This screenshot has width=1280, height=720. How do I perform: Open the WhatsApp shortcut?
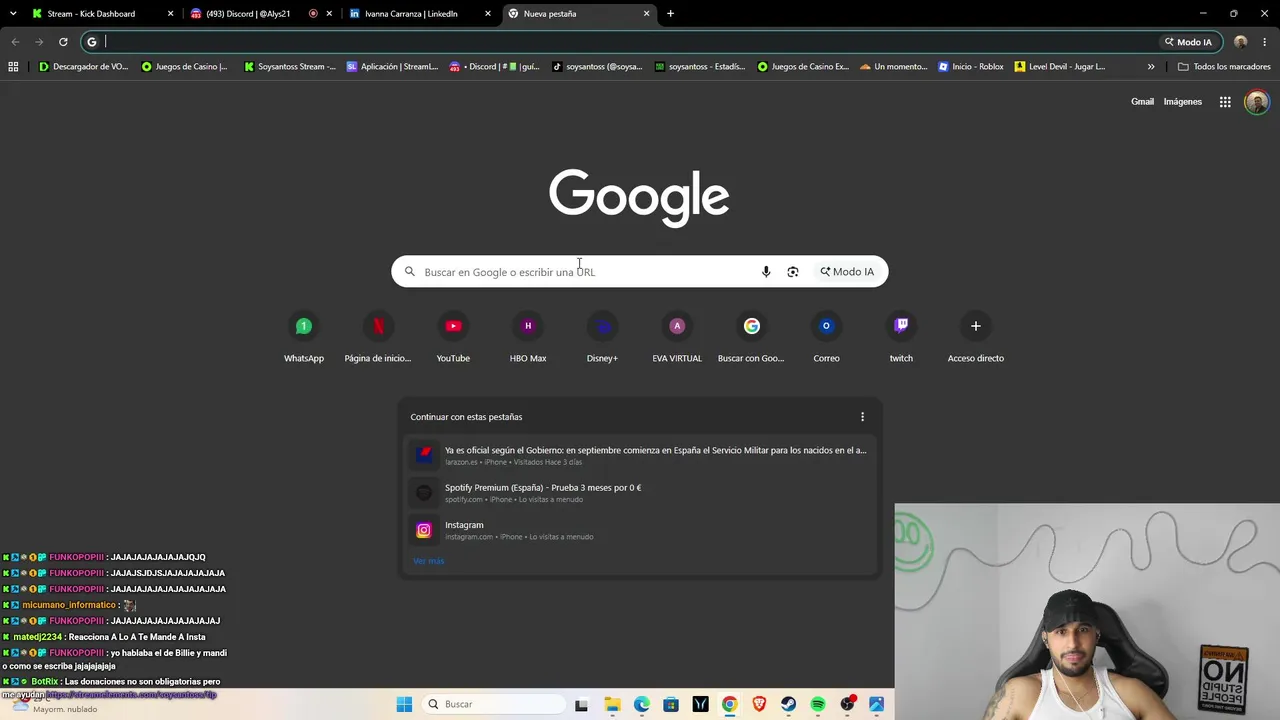tap(303, 338)
